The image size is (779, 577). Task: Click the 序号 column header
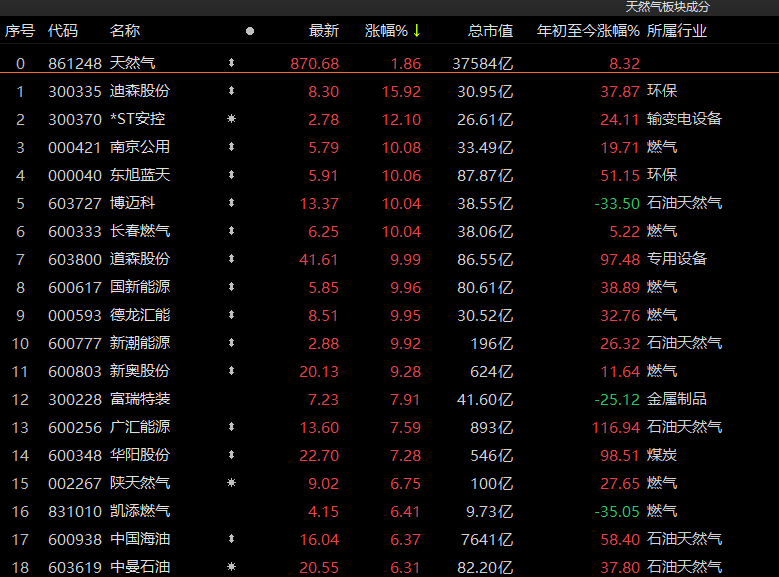(x=20, y=31)
